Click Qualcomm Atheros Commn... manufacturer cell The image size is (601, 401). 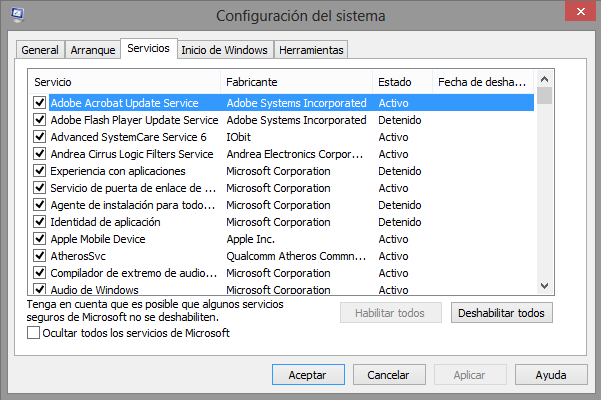click(296, 256)
